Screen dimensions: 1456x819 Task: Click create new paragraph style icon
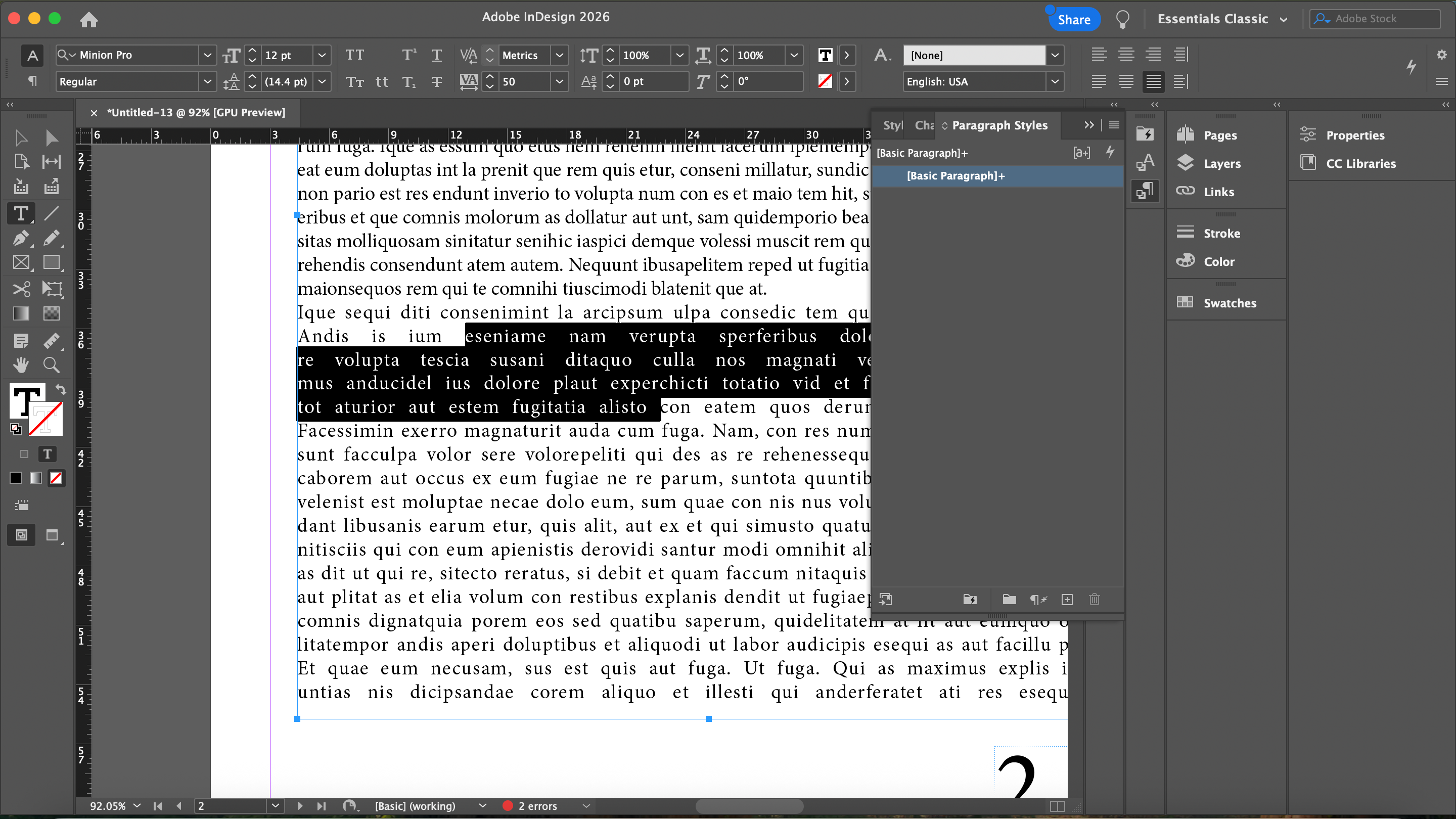pyautogui.click(x=1067, y=599)
